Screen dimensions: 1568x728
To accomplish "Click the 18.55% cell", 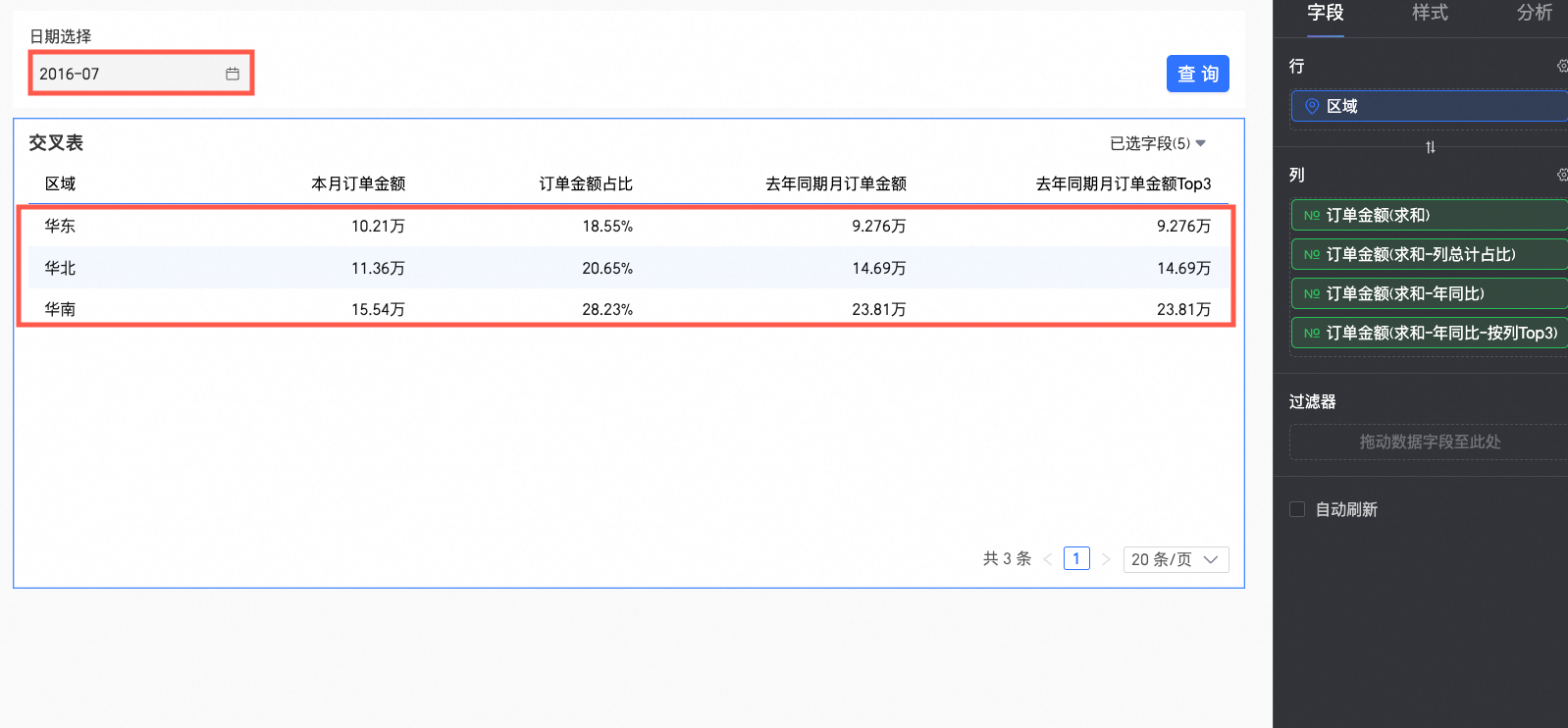I will [x=607, y=226].
